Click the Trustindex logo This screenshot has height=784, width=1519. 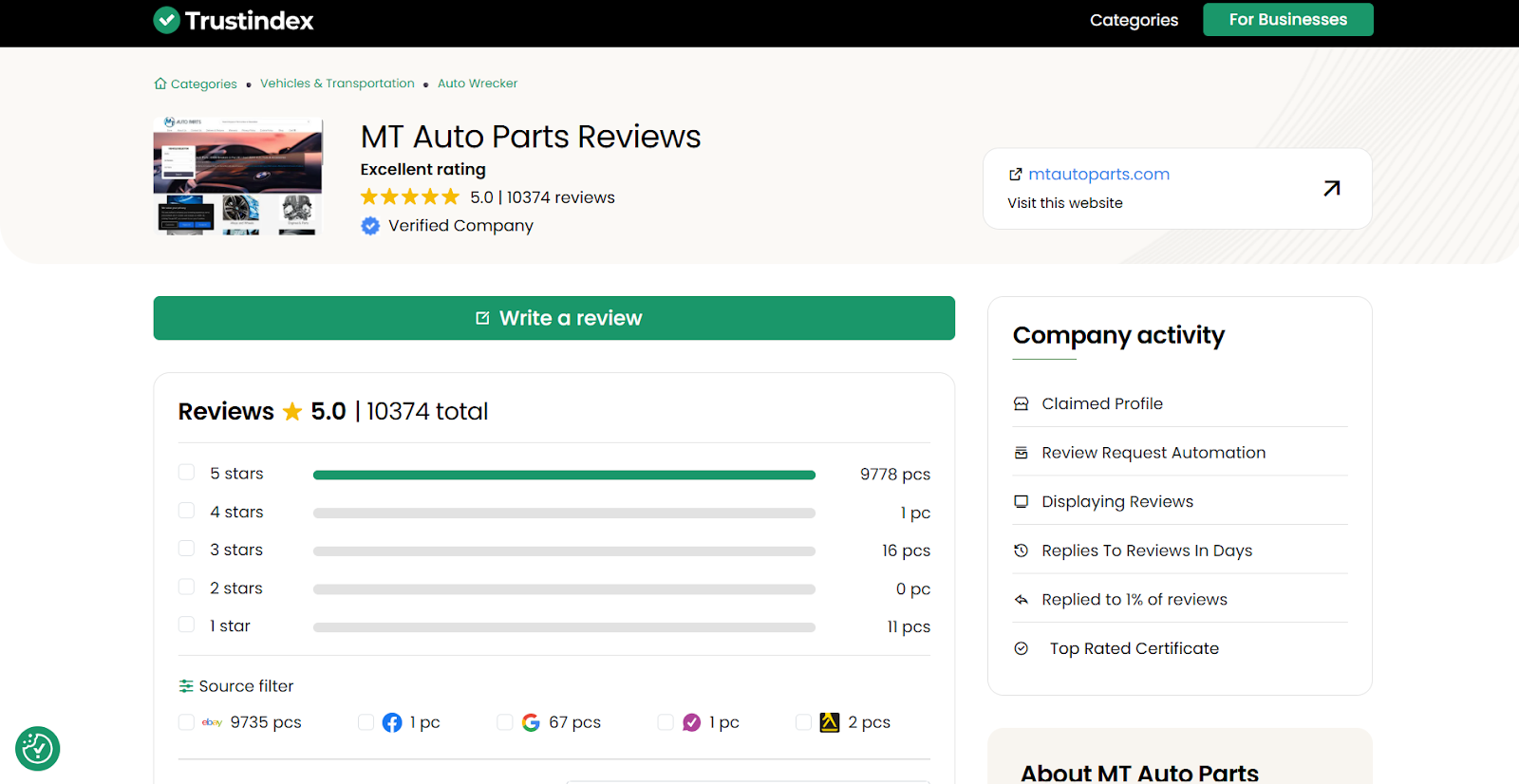(234, 20)
